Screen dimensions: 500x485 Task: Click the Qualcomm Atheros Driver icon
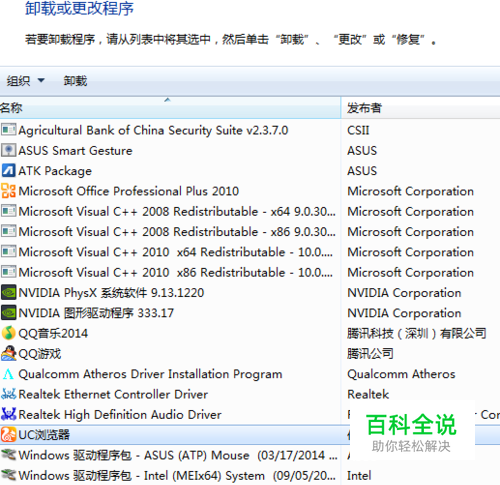(x=8, y=374)
